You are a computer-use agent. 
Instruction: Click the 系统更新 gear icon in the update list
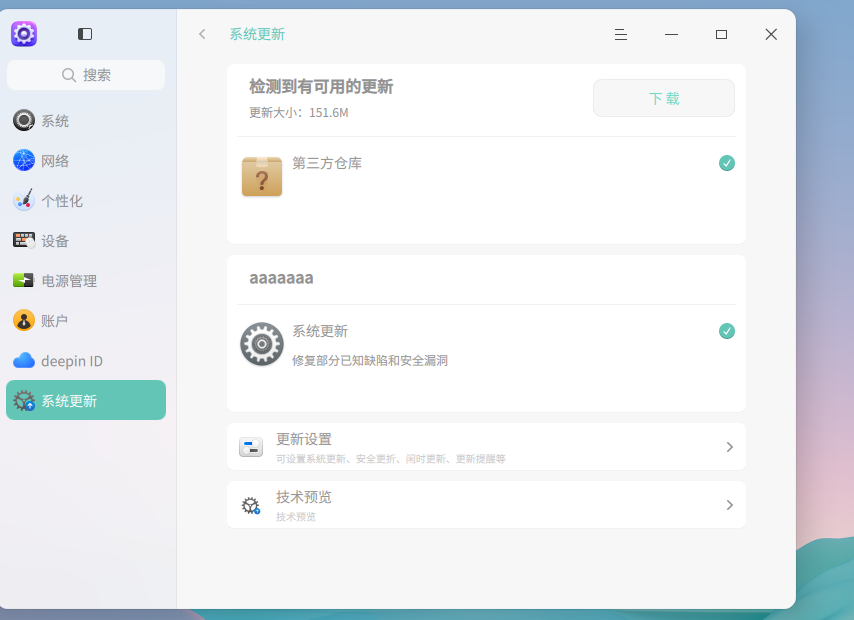[x=262, y=344]
